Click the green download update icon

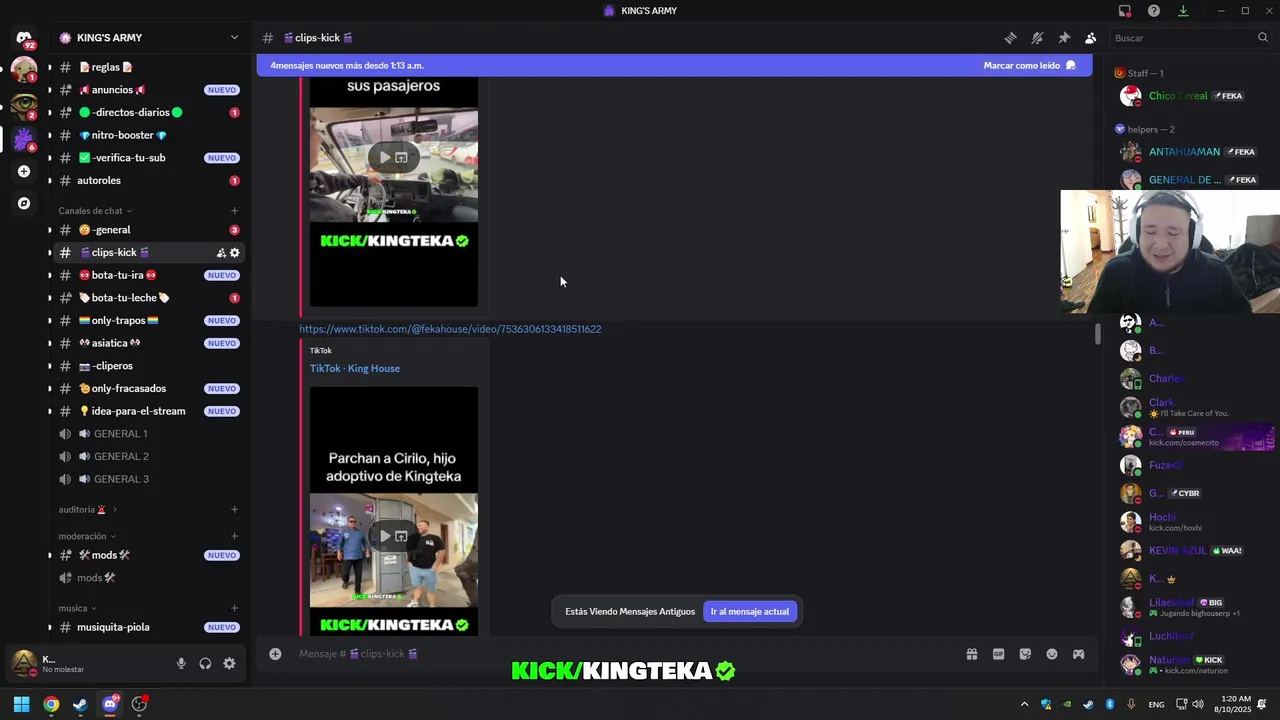click(x=1183, y=11)
